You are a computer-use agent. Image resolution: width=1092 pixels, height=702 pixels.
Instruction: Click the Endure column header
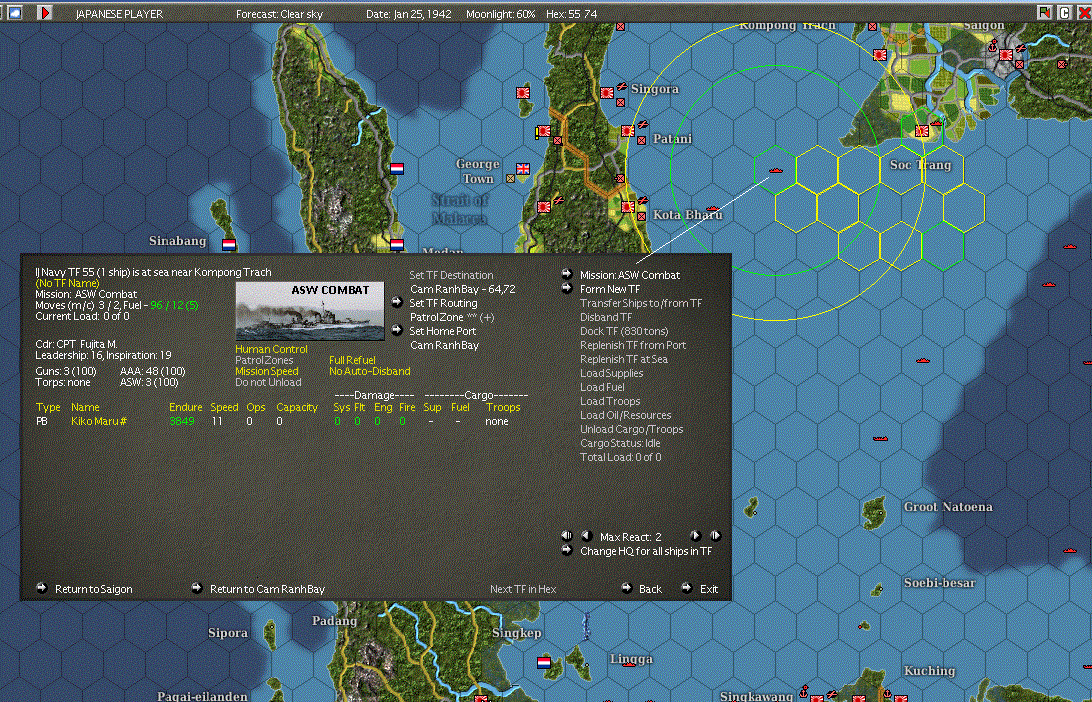pos(185,407)
